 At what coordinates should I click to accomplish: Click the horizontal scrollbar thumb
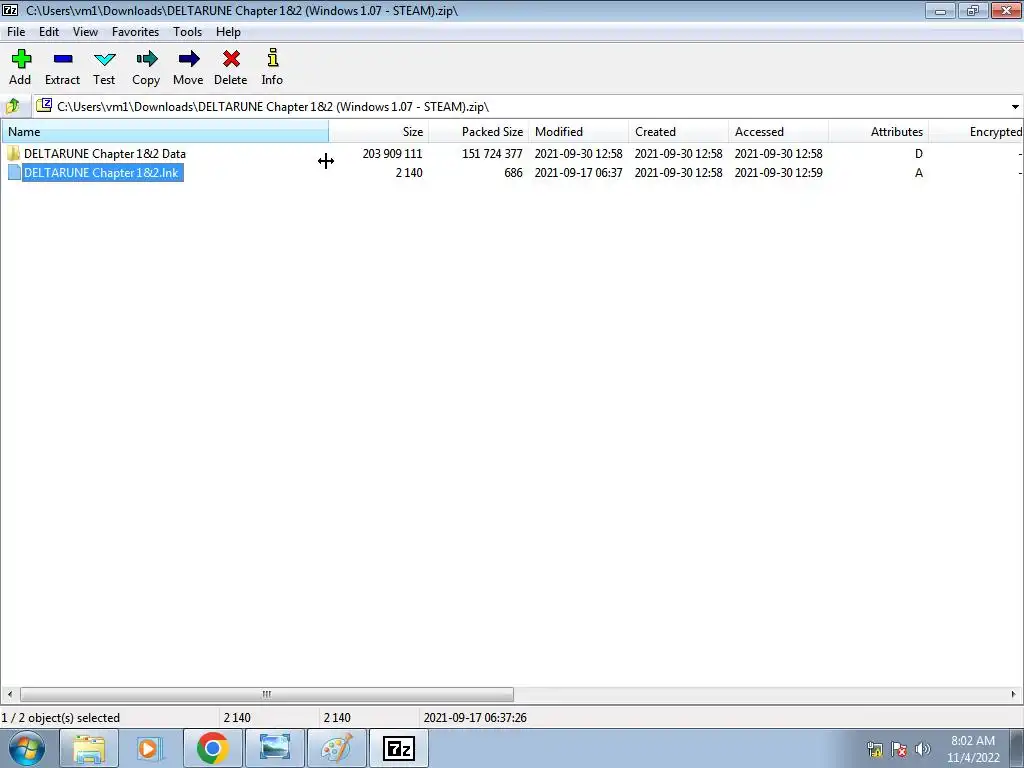[266, 694]
